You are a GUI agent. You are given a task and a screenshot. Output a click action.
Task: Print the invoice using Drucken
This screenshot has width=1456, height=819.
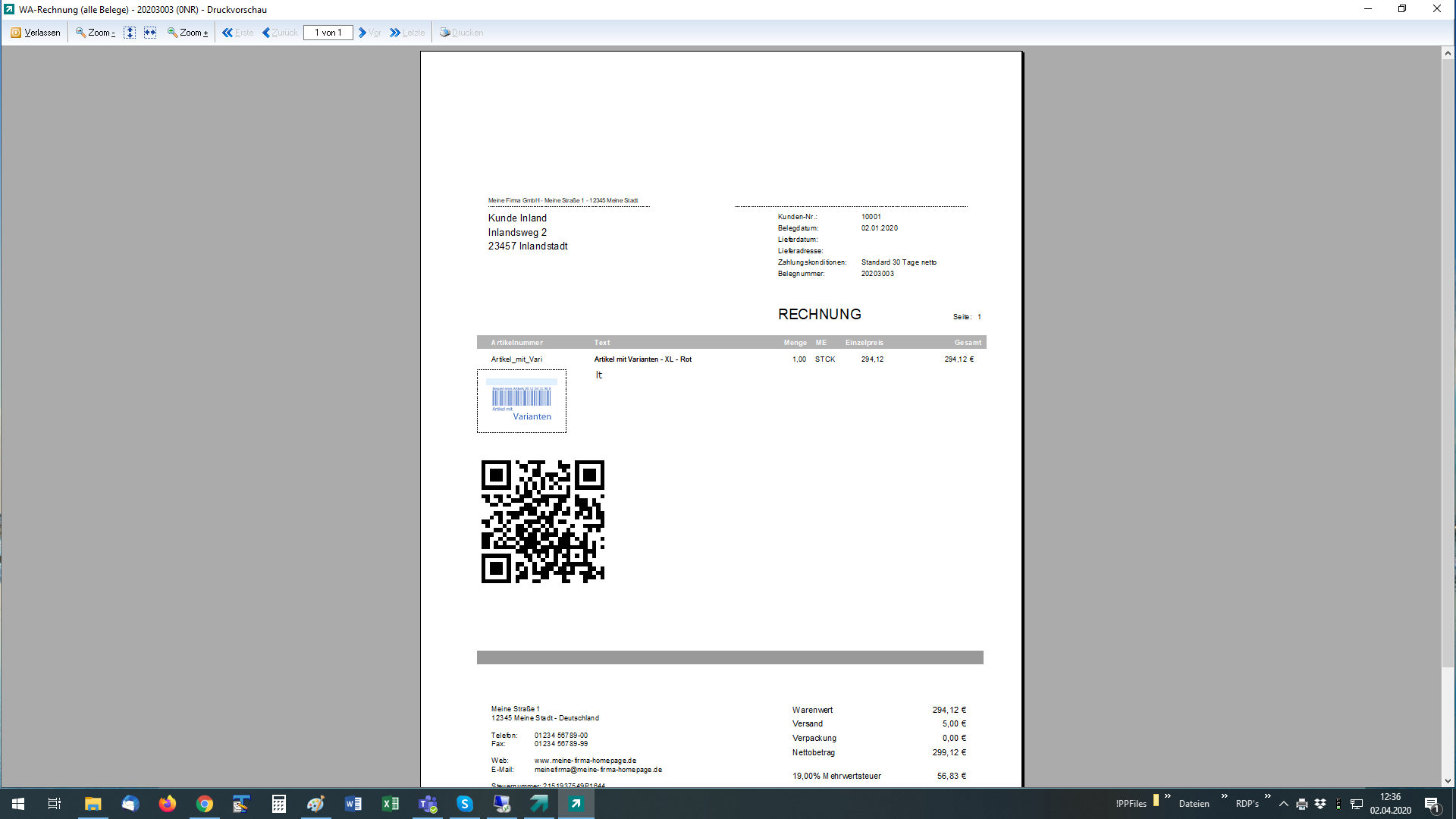pyautogui.click(x=461, y=33)
